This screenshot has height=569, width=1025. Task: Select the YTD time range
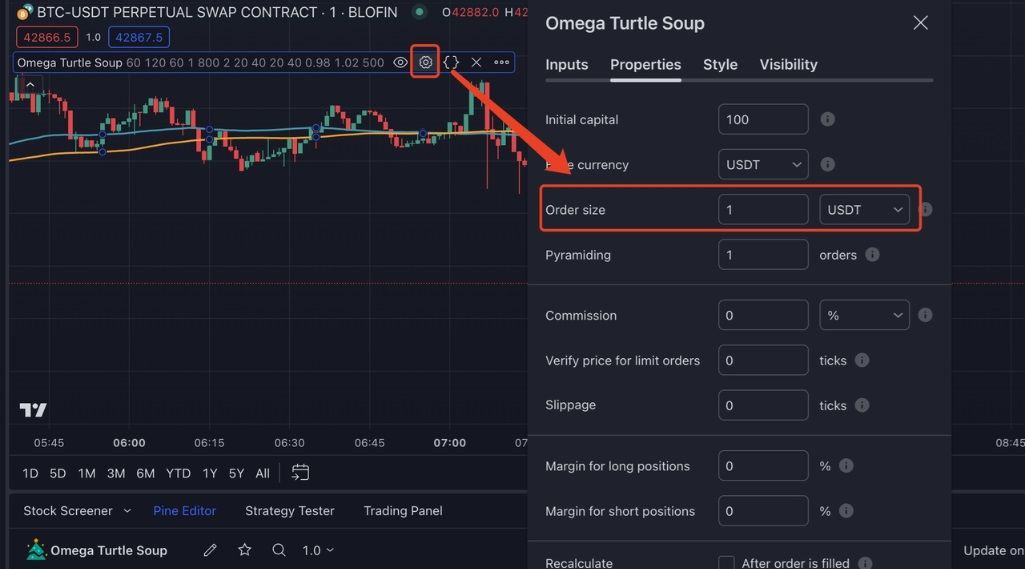coord(178,473)
